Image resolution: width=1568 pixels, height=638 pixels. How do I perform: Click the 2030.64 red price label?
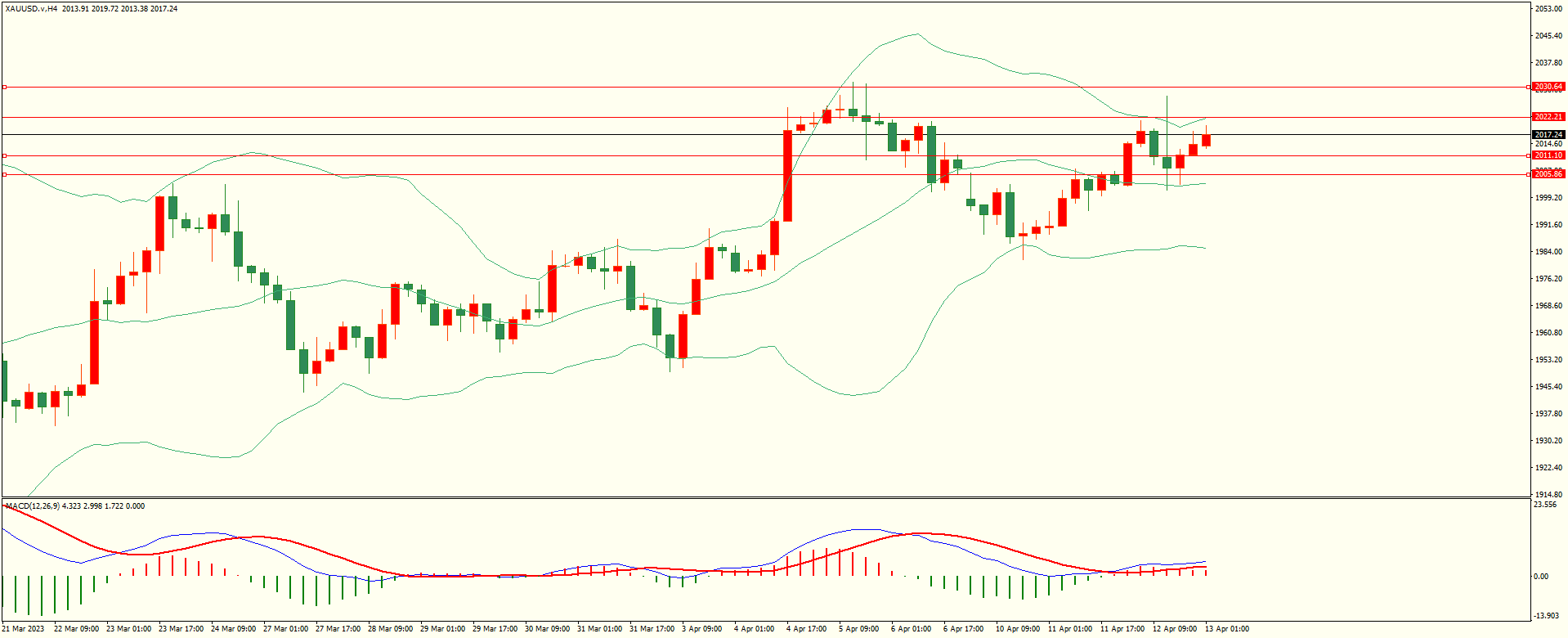point(1548,87)
